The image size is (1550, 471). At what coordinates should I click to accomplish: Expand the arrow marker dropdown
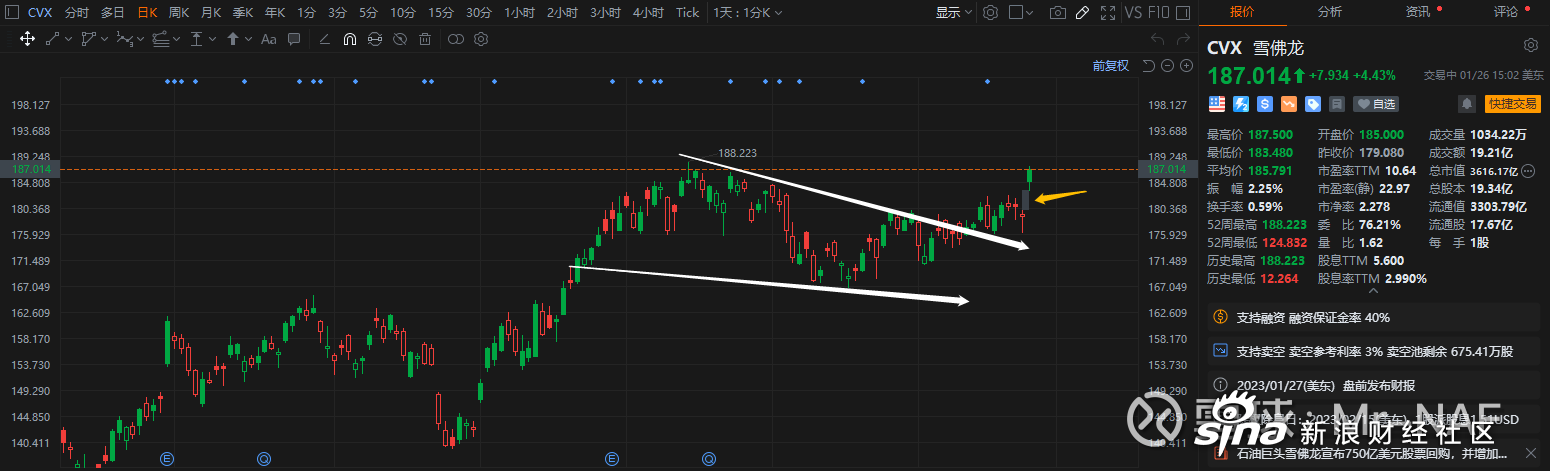coord(248,39)
